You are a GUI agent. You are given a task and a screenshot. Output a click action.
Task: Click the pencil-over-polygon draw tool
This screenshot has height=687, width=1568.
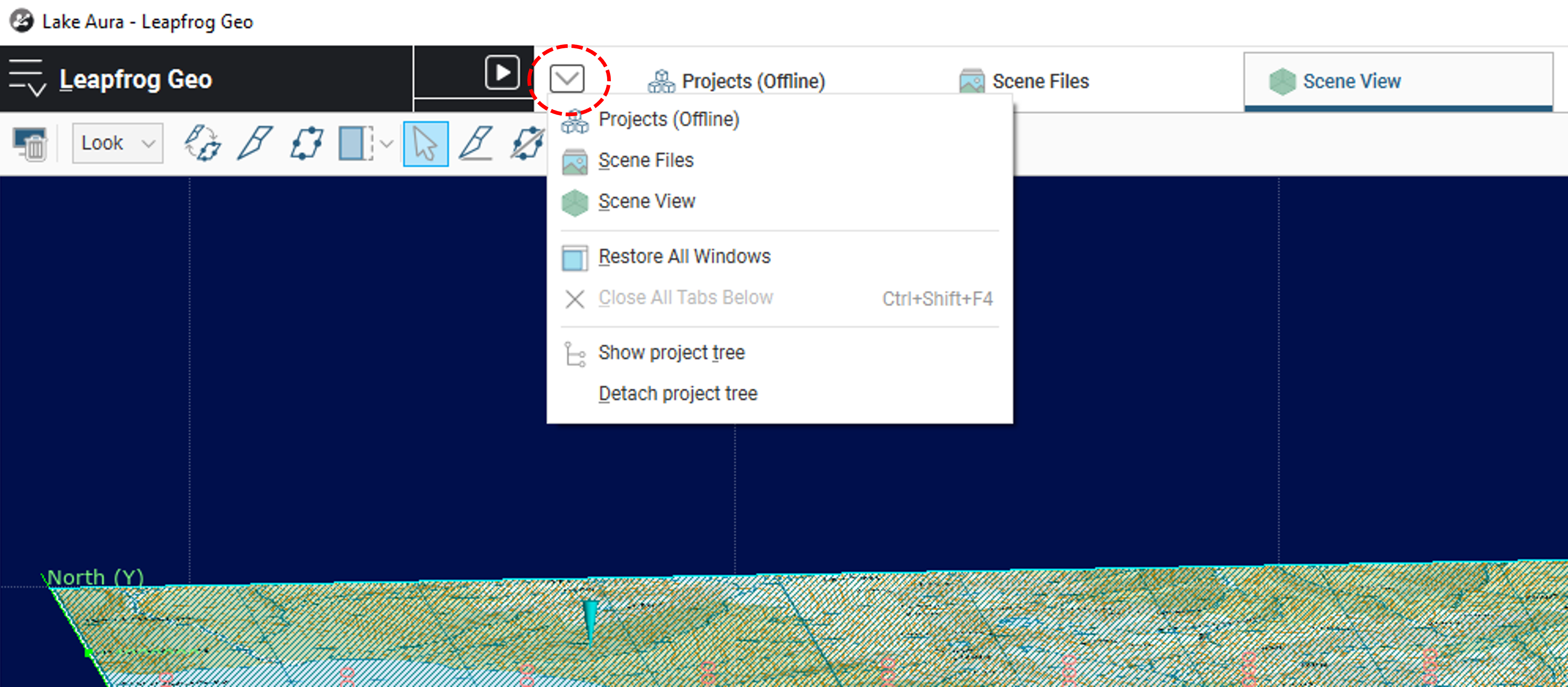527,144
